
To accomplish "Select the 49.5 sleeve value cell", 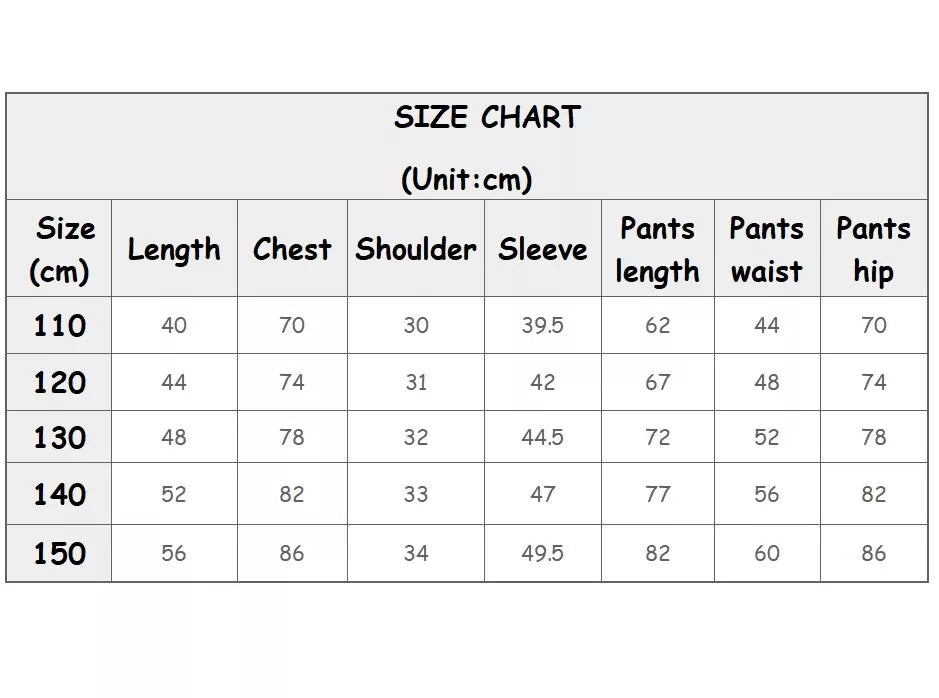I will (543, 553).
